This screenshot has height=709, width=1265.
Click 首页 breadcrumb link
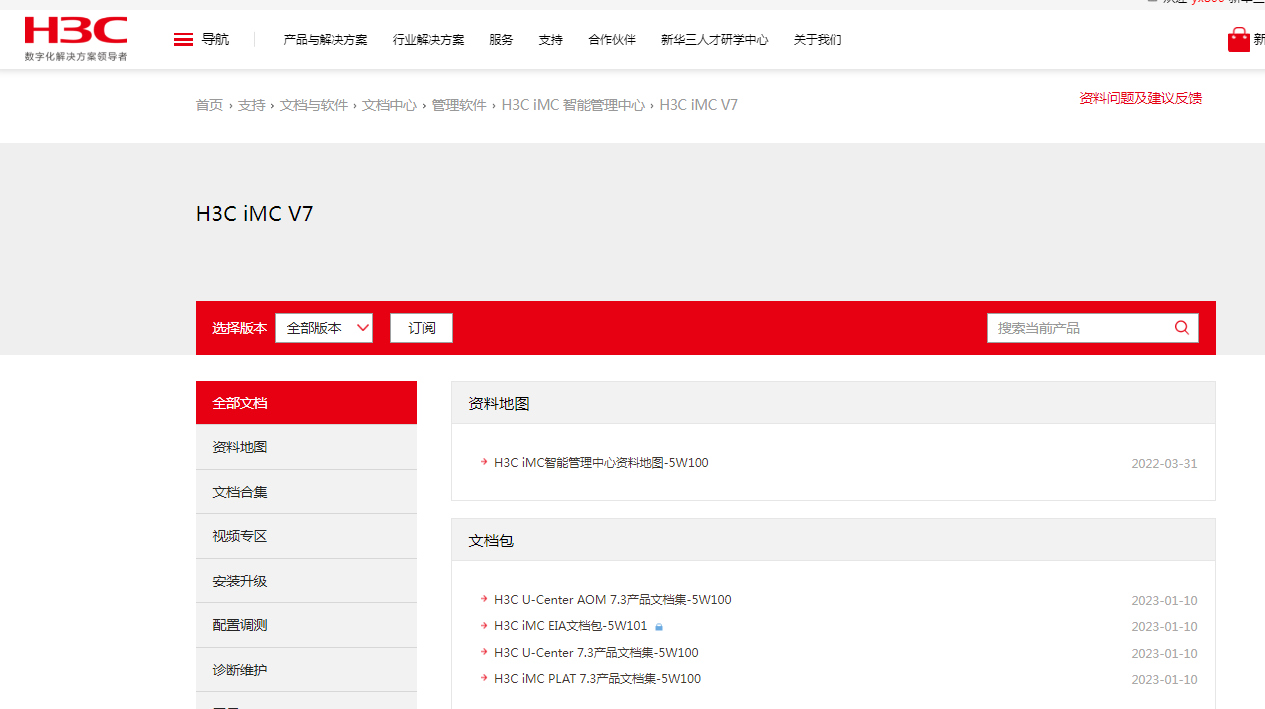coord(209,105)
